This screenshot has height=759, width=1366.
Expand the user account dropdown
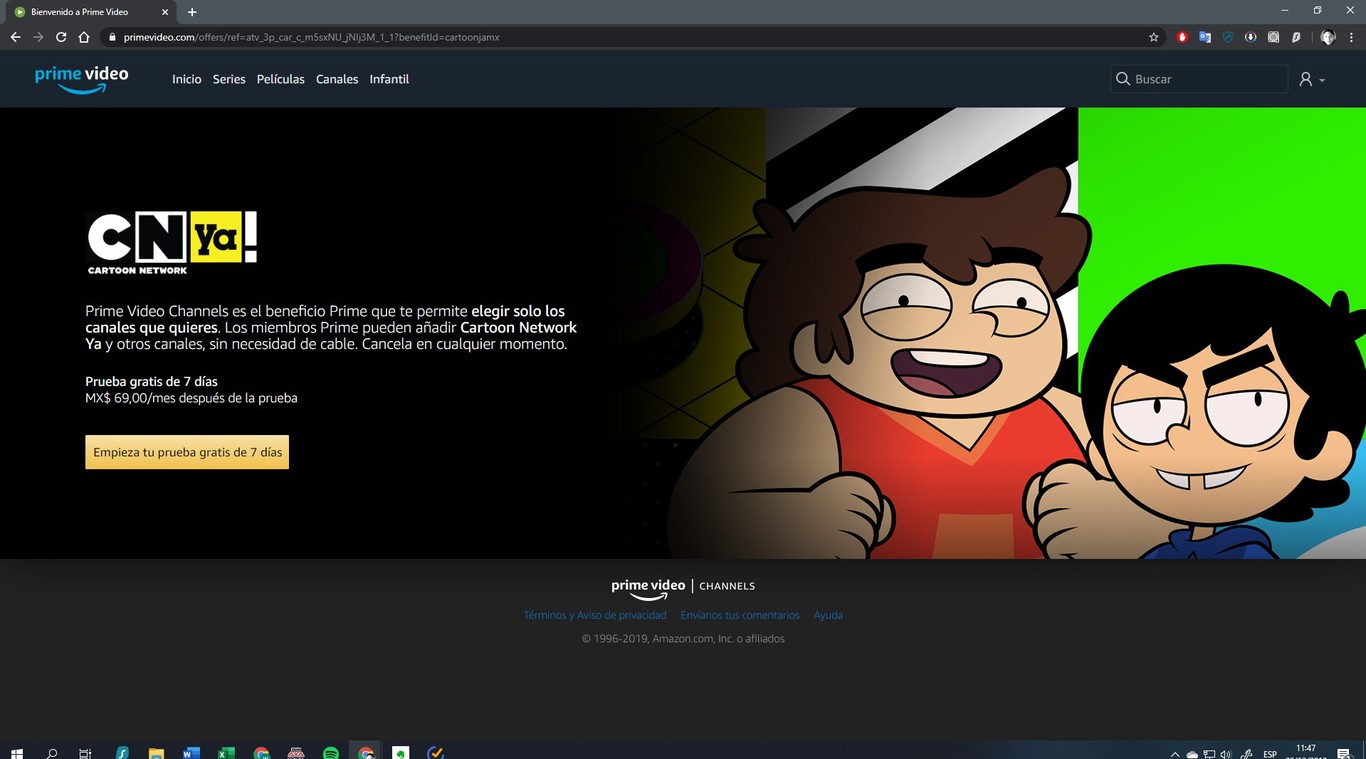tap(1312, 79)
